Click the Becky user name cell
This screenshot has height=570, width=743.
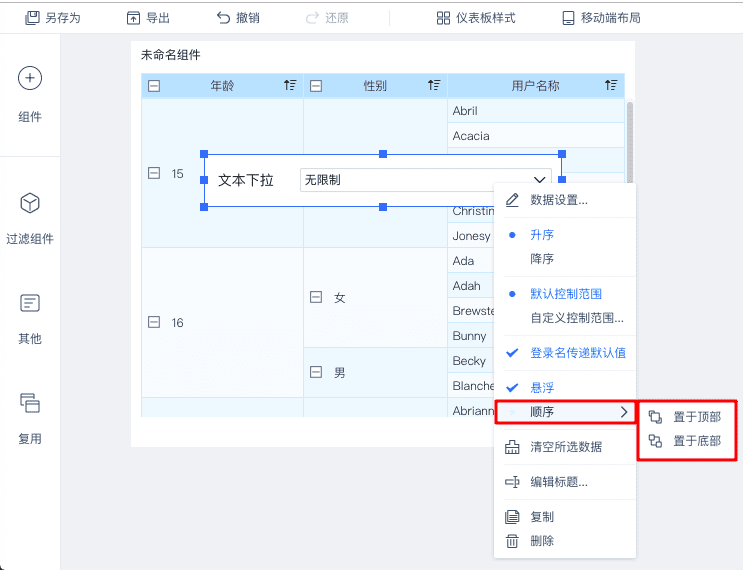[x=471, y=361]
